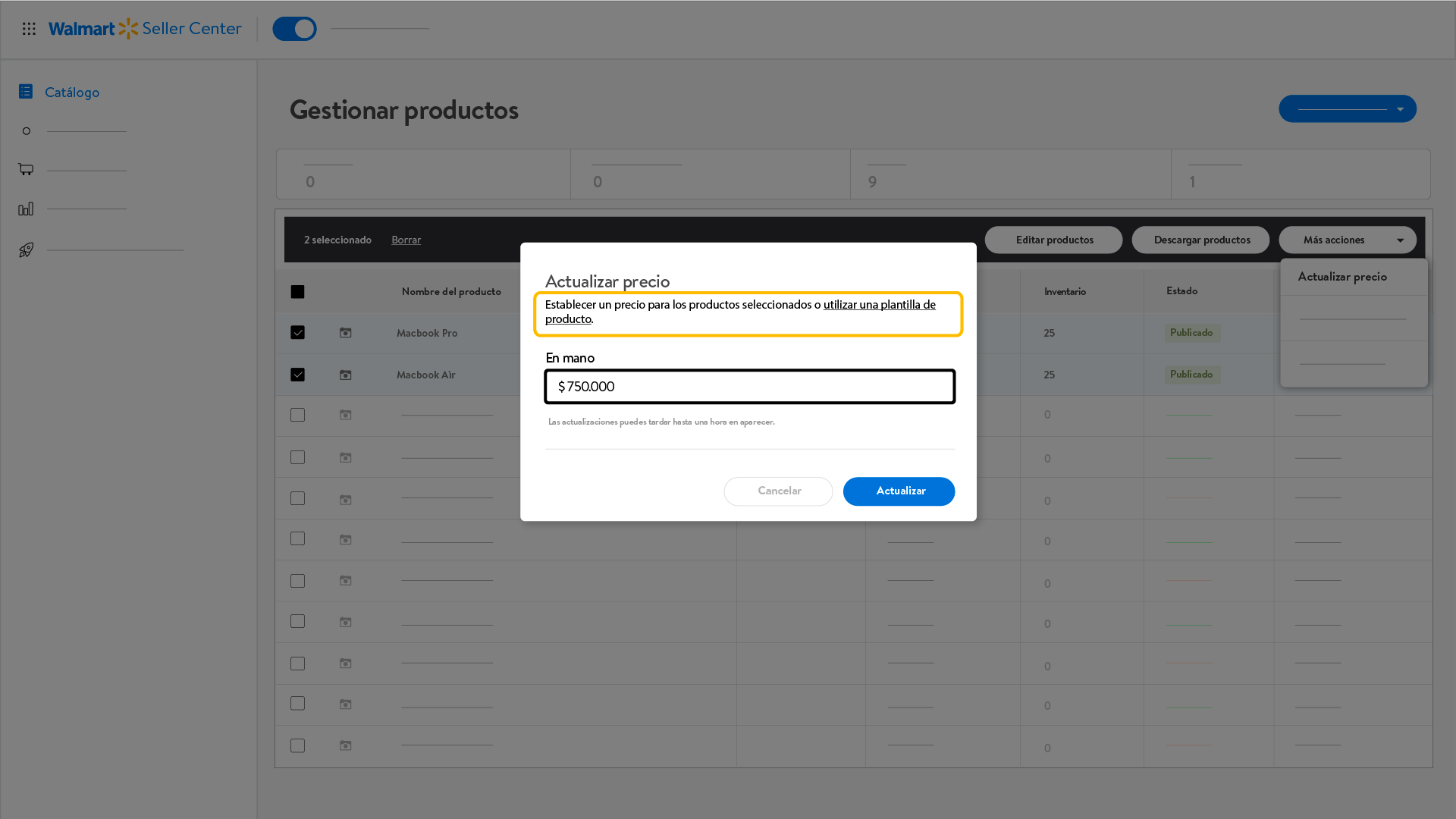Screen dimensions: 1456x819
Task: Open the shopping cart sidebar icon
Action: coord(26,169)
